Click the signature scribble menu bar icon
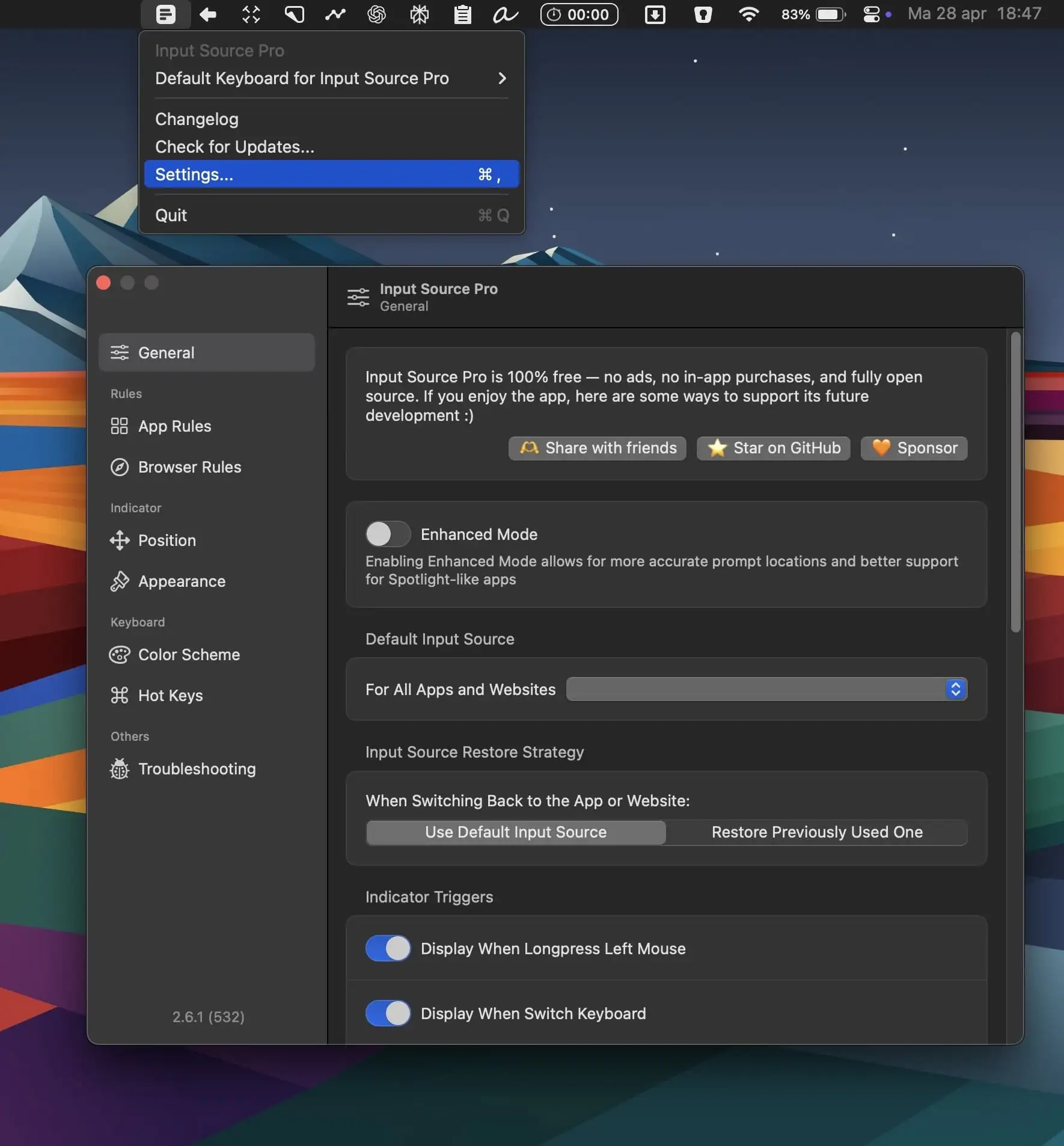 tap(506, 14)
